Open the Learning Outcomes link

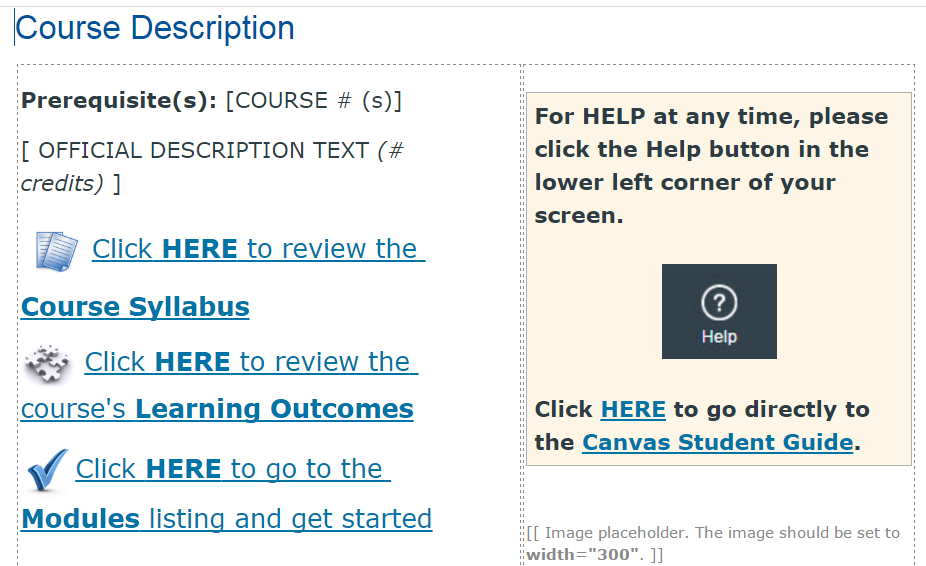[275, 409]
